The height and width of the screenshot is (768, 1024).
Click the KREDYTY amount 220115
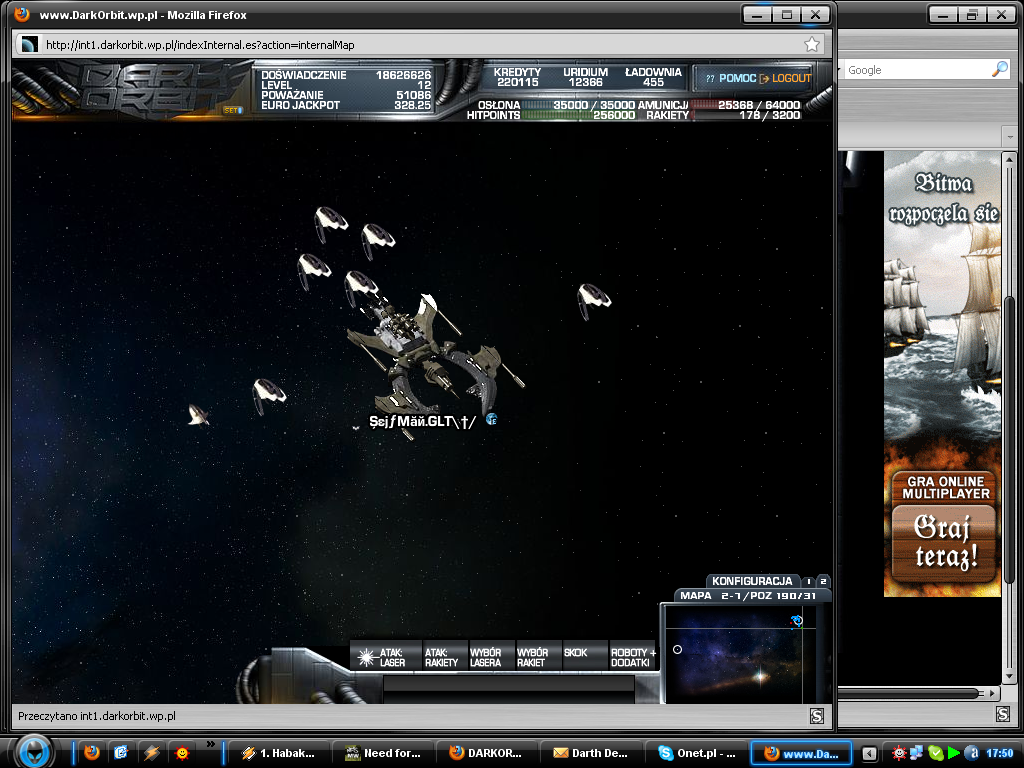tap(517, 82)
